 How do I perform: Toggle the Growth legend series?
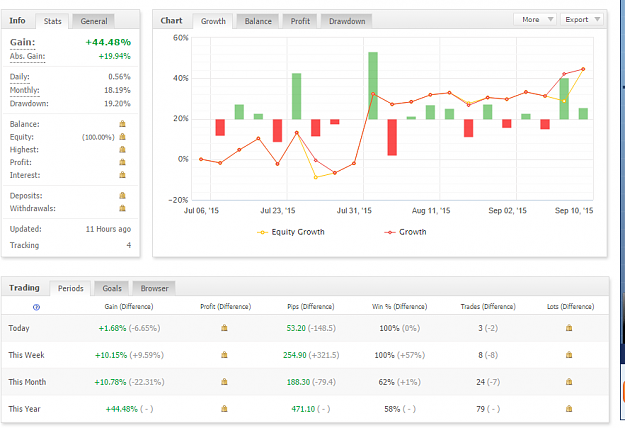tap(405, 232)
